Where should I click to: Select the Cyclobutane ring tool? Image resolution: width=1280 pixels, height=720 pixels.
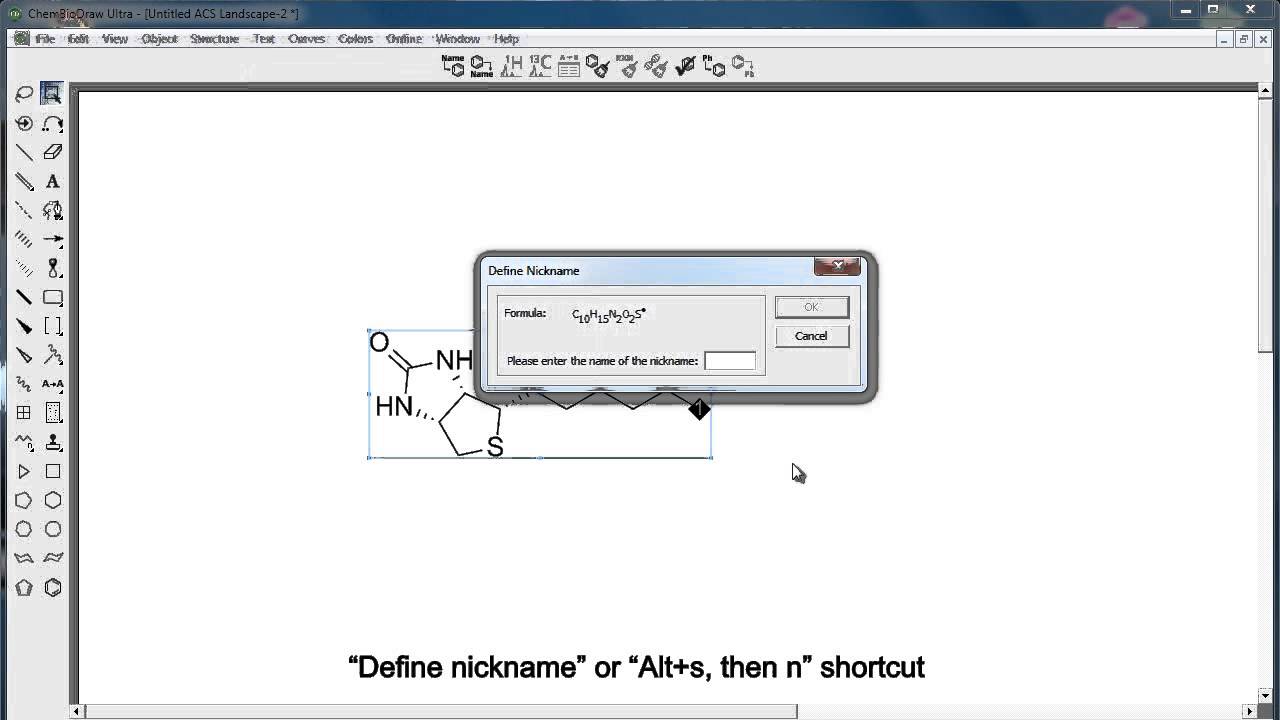point(52,471)
